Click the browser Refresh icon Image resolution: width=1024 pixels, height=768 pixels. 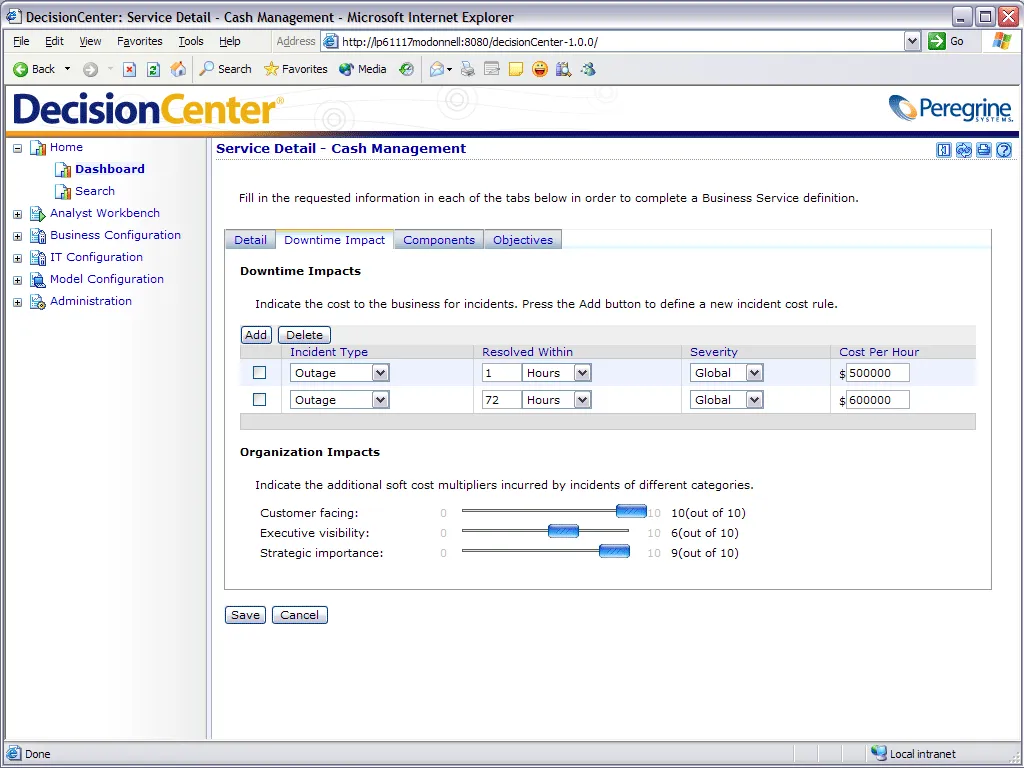point(153,69)
